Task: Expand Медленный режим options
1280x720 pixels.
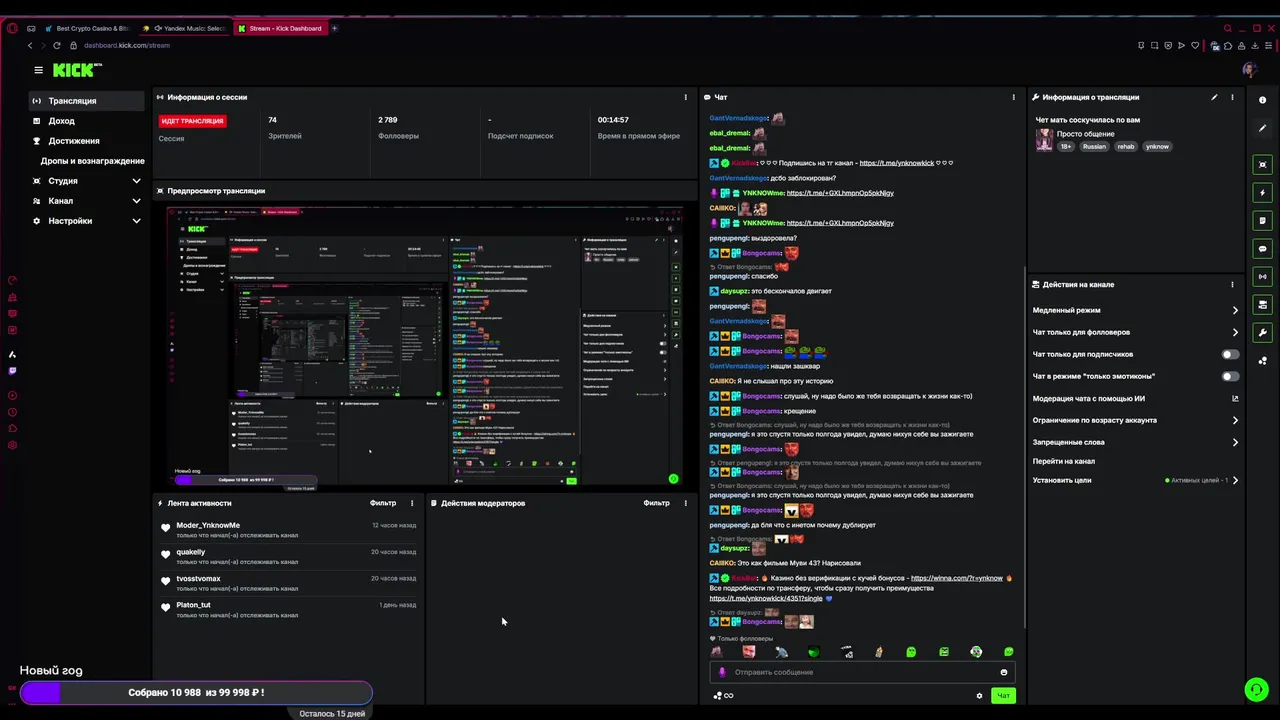Action: point(1135,310)
